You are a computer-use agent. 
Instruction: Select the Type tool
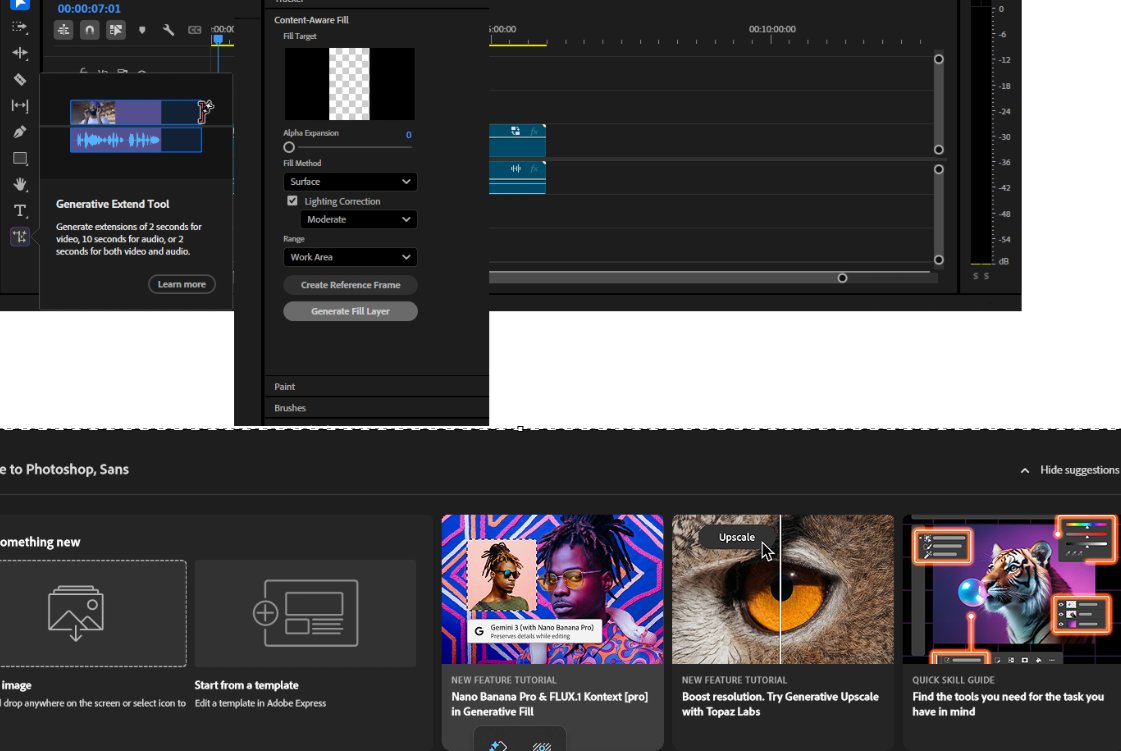click(x=19, y=210)
